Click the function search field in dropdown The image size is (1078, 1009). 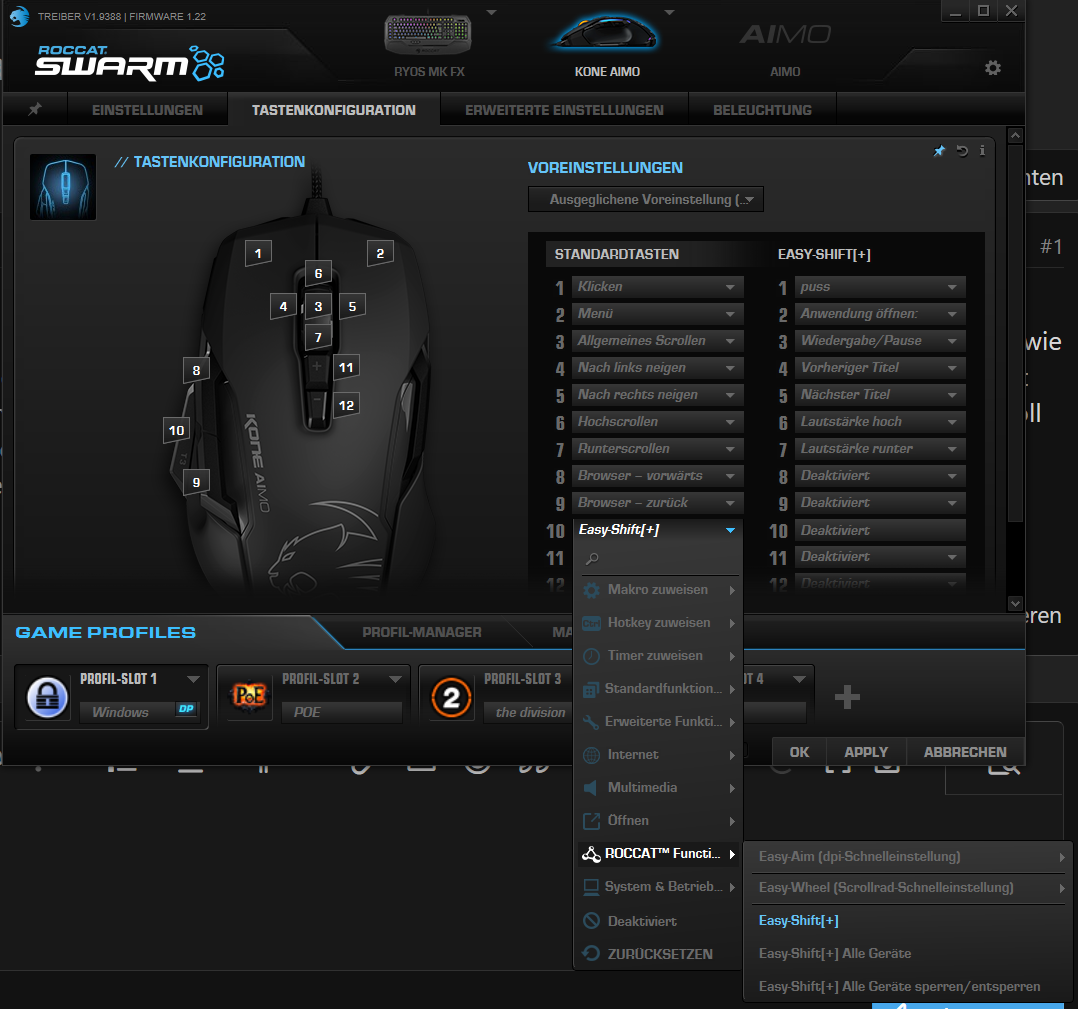(658, 559)
